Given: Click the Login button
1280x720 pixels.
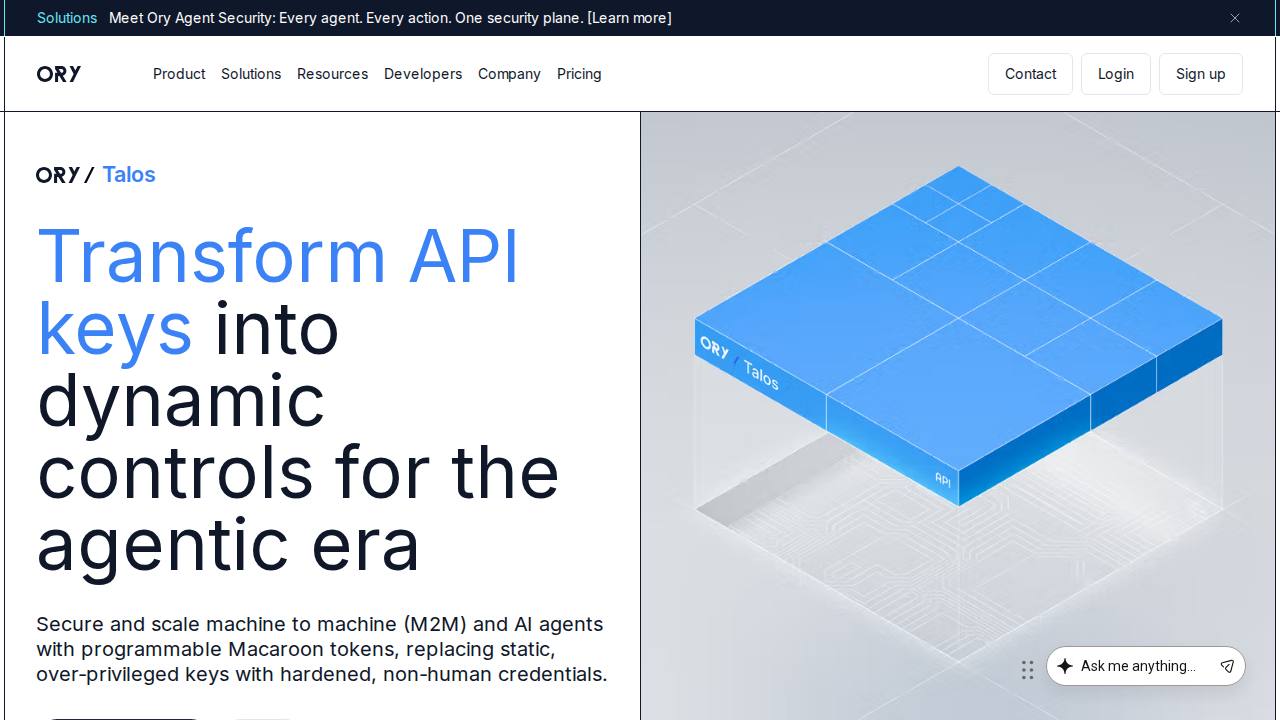Looking at the screenshot, I should point(1116,74).
